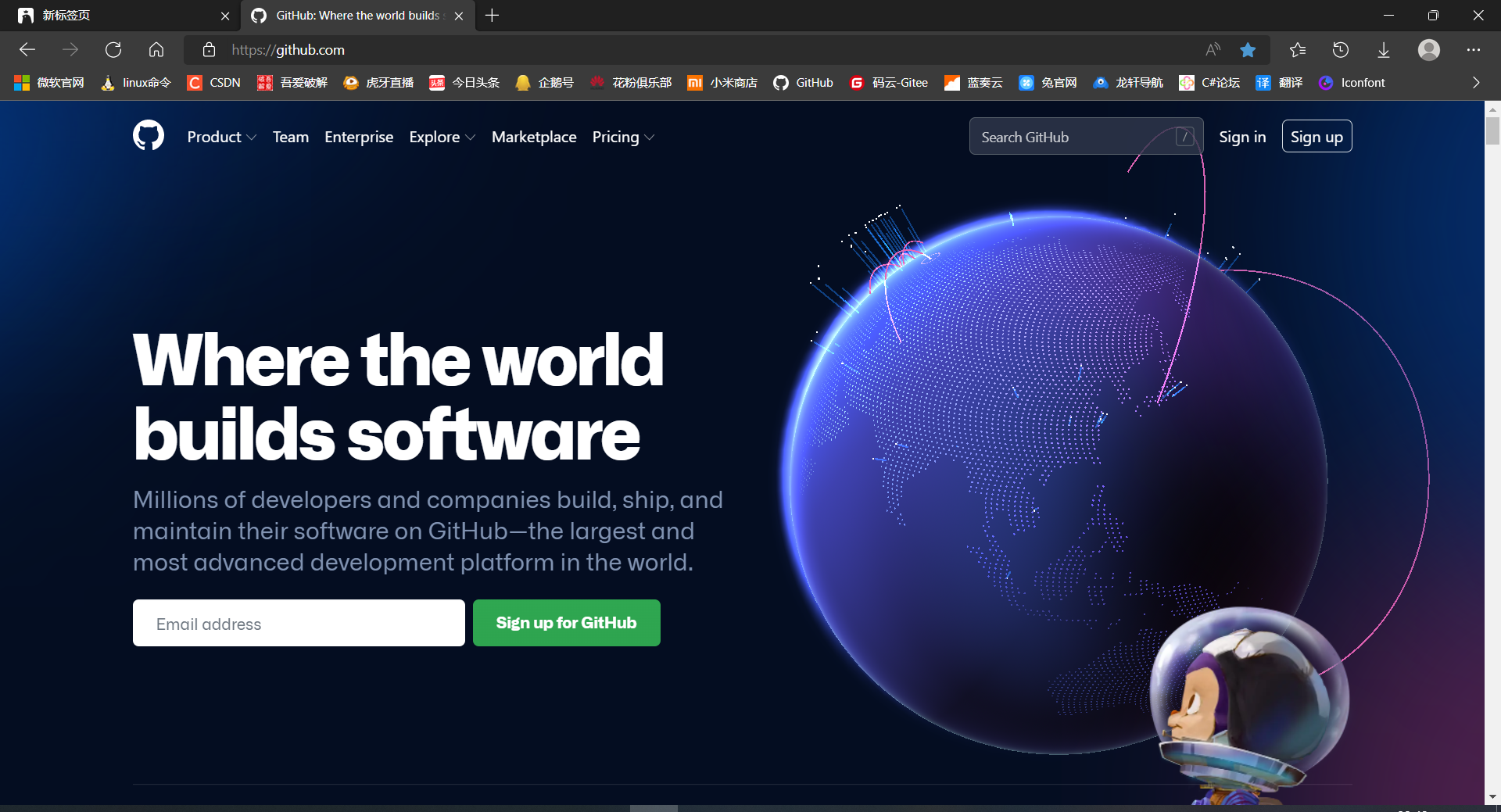Image resolution: width=1501 pixels, height=812 pixels.
Task: Open the 吾爱破解 bookmark
Action: (x=292, y=83)
